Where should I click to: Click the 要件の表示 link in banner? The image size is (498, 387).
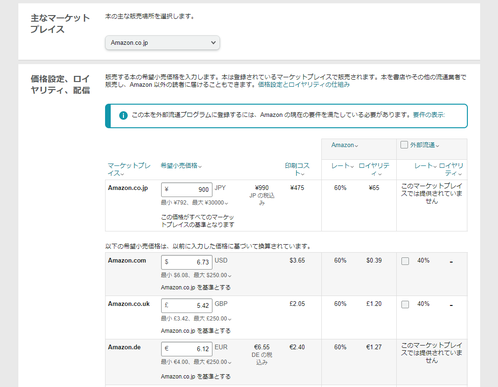click(429, 115)
